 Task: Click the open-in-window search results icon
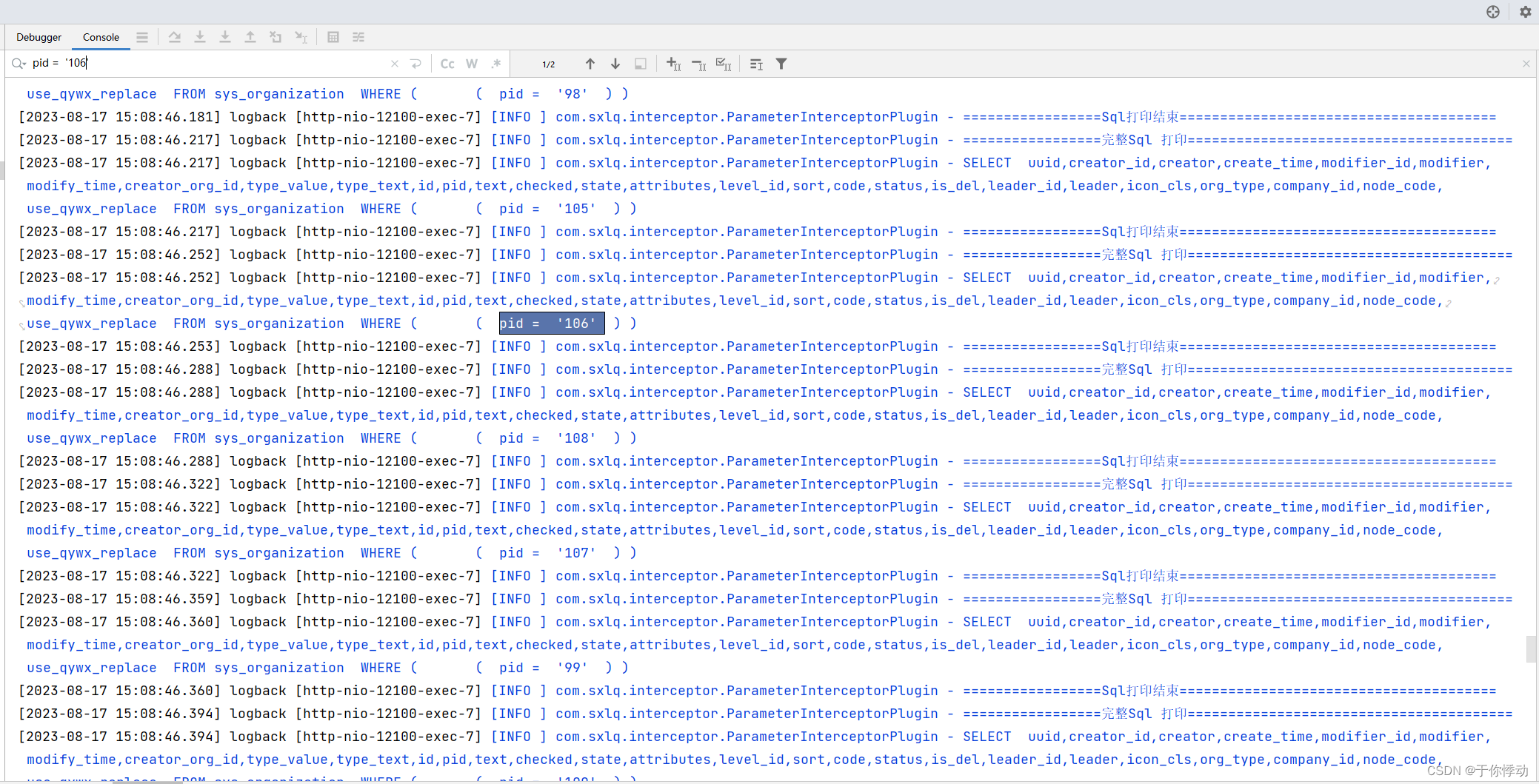coord(641,64)
